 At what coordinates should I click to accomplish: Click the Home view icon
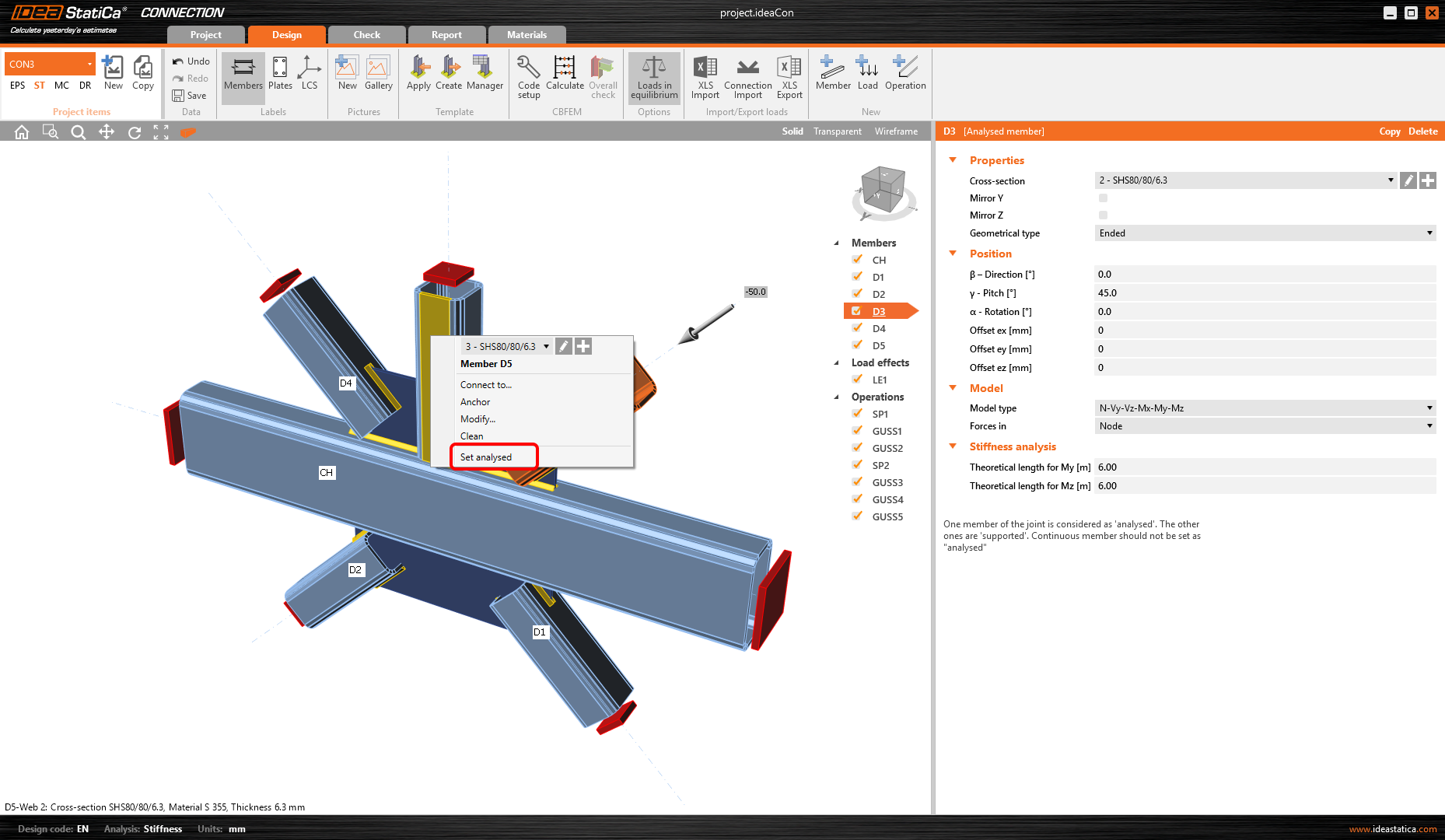click(x=22, y=132)
